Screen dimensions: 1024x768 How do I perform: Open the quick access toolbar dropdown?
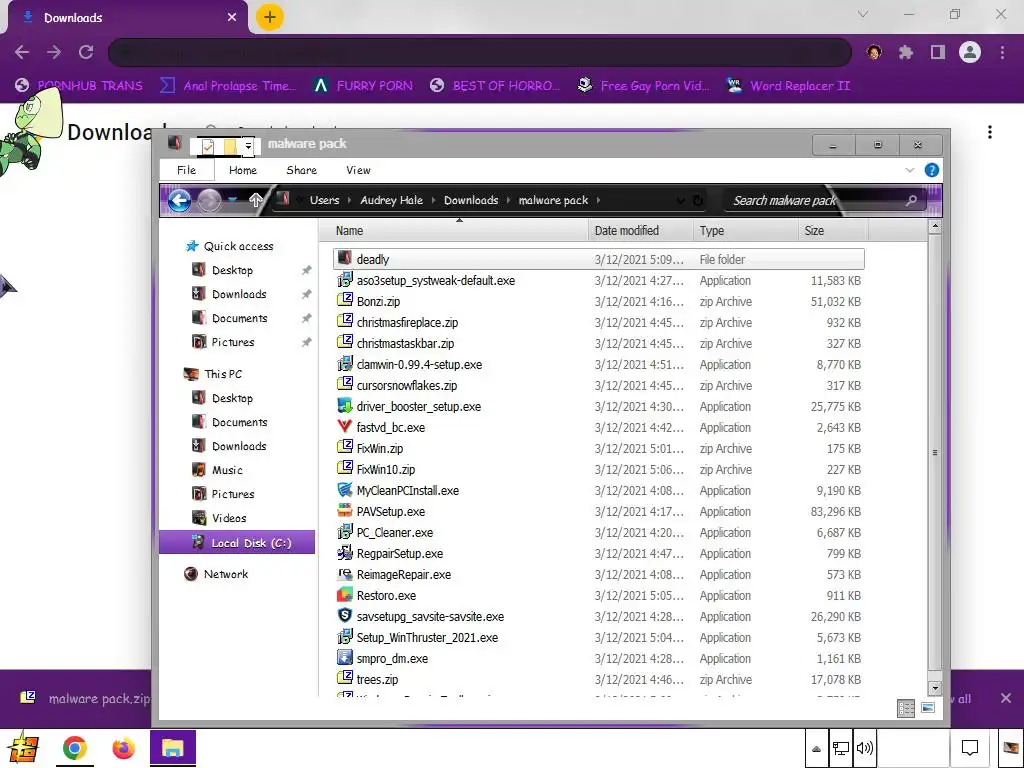248,146
